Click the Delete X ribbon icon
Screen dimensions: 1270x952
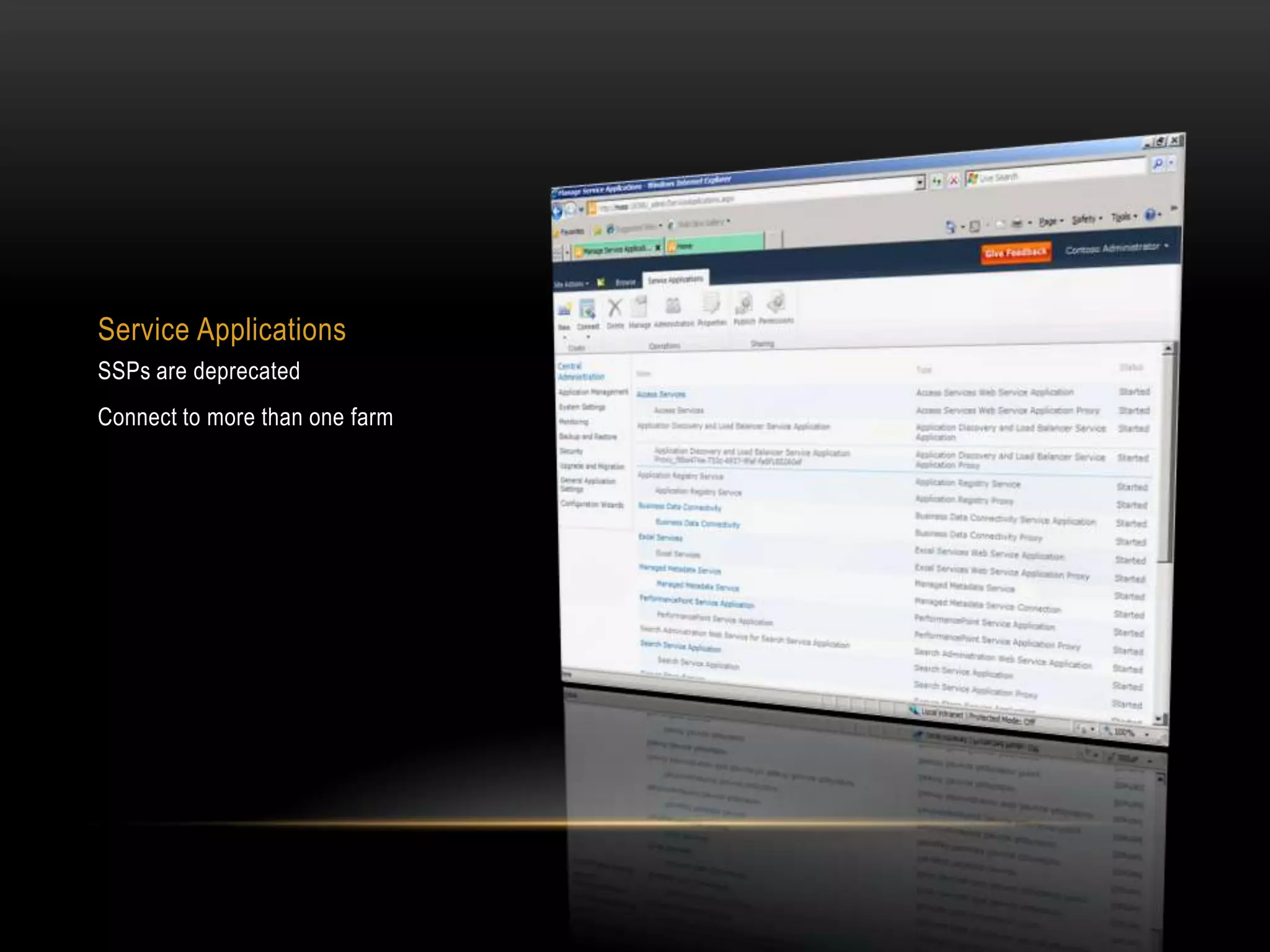pos(615,307)
